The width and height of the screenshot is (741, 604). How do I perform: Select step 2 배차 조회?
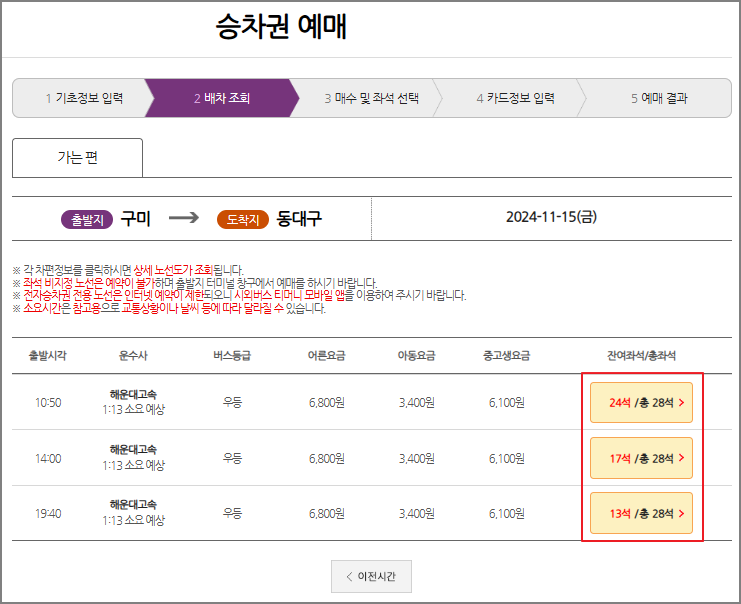click(x=222, y=98)
